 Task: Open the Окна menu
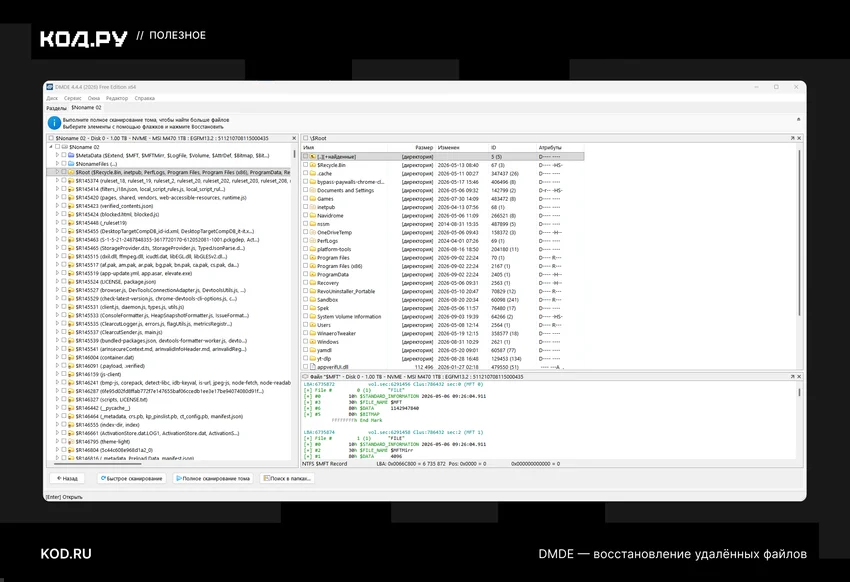[x=94, y=98]
